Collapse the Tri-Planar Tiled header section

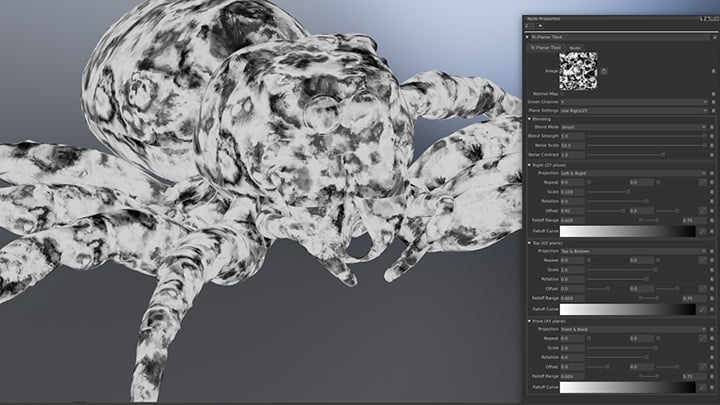point(527,37)
